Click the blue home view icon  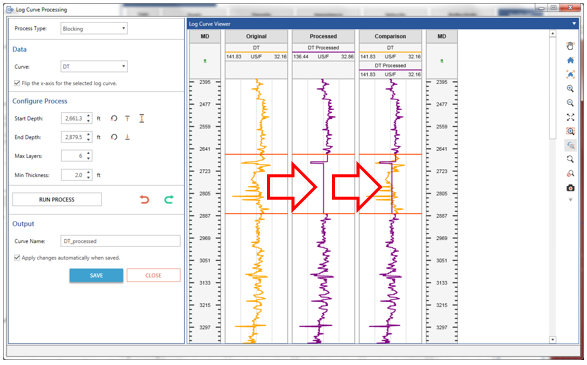click(570, 60)
